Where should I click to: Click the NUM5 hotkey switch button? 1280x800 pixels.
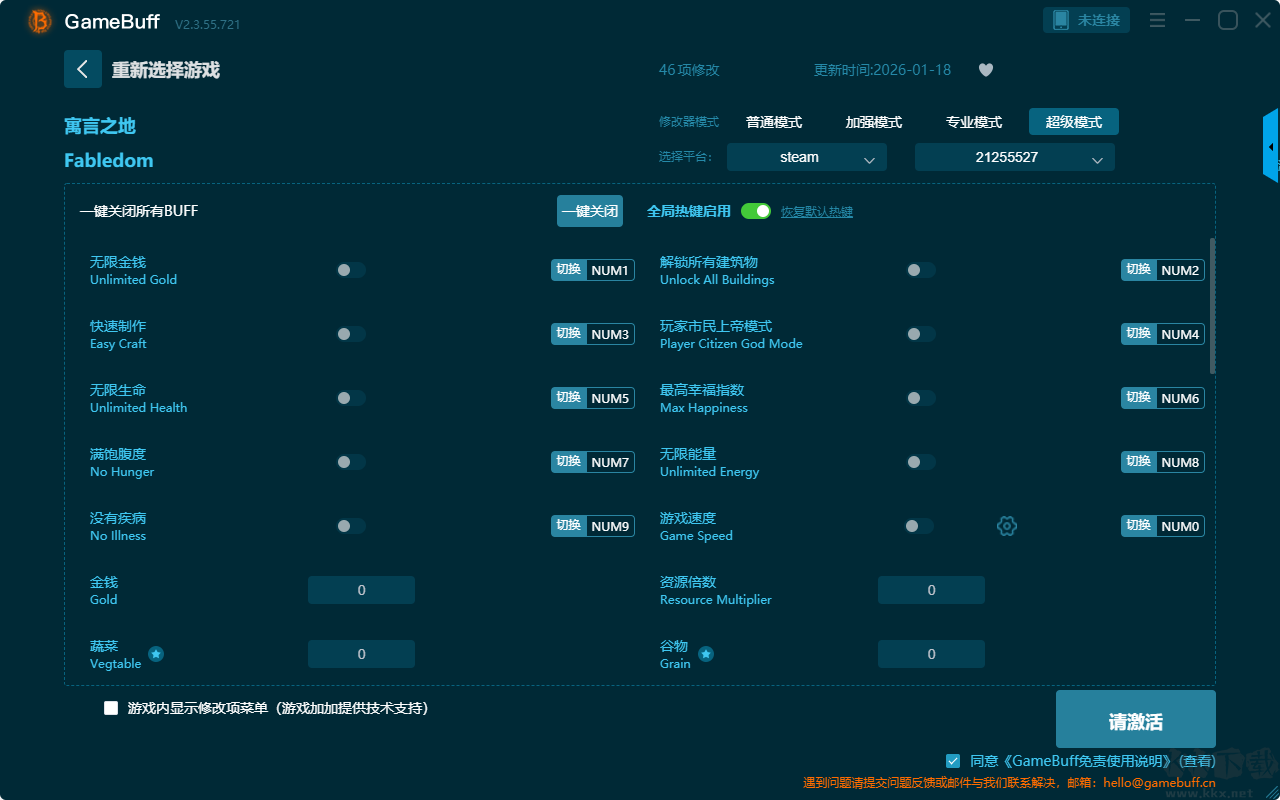click(x=593, y=398)
